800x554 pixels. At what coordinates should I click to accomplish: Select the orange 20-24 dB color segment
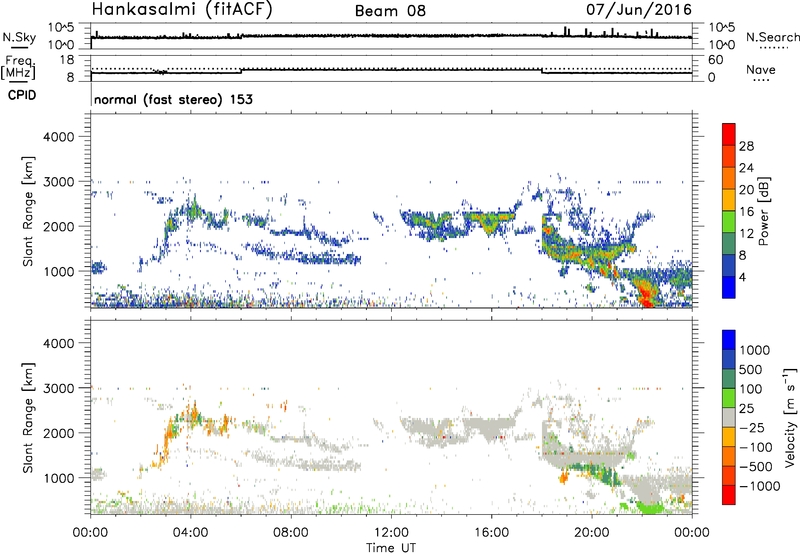point(729,178)
